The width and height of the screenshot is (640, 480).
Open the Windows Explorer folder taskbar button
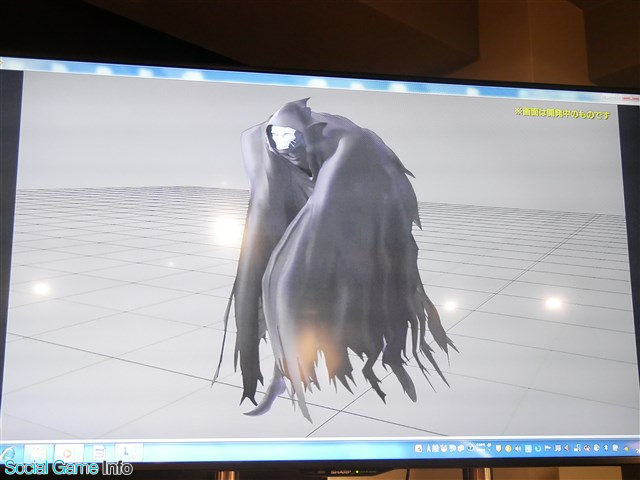click(x=39, y=453)
